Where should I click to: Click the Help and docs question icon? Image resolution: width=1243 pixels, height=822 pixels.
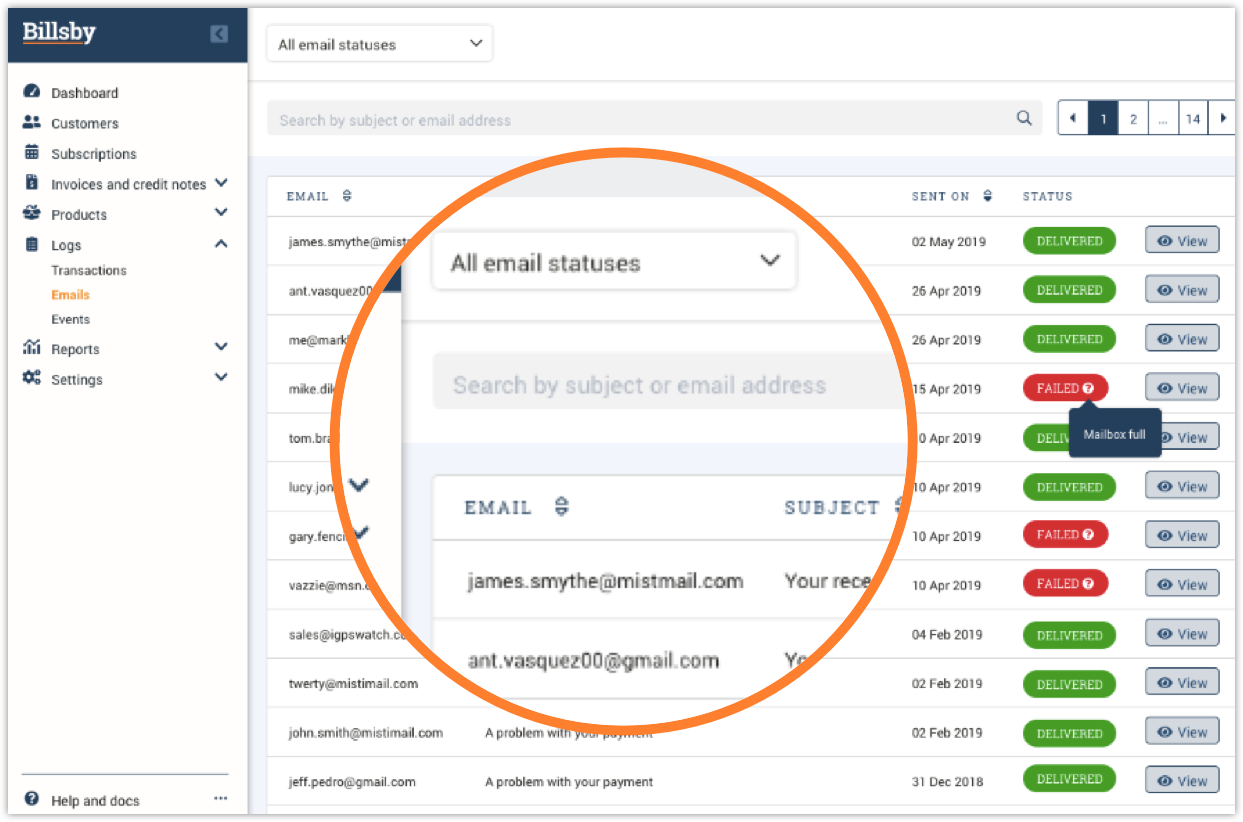click(32, 800)
